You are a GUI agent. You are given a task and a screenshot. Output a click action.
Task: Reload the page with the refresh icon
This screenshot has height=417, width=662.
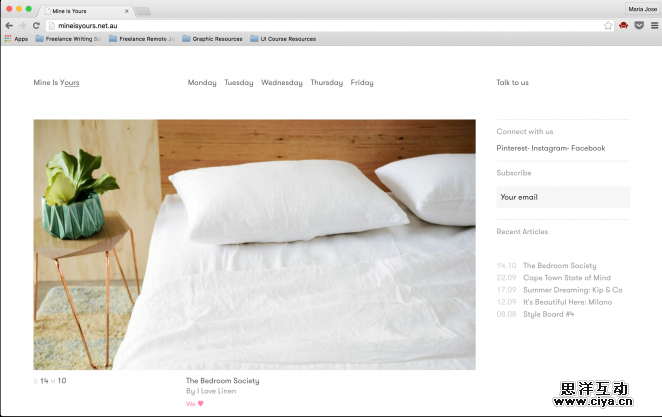click(x=36, y=26)
